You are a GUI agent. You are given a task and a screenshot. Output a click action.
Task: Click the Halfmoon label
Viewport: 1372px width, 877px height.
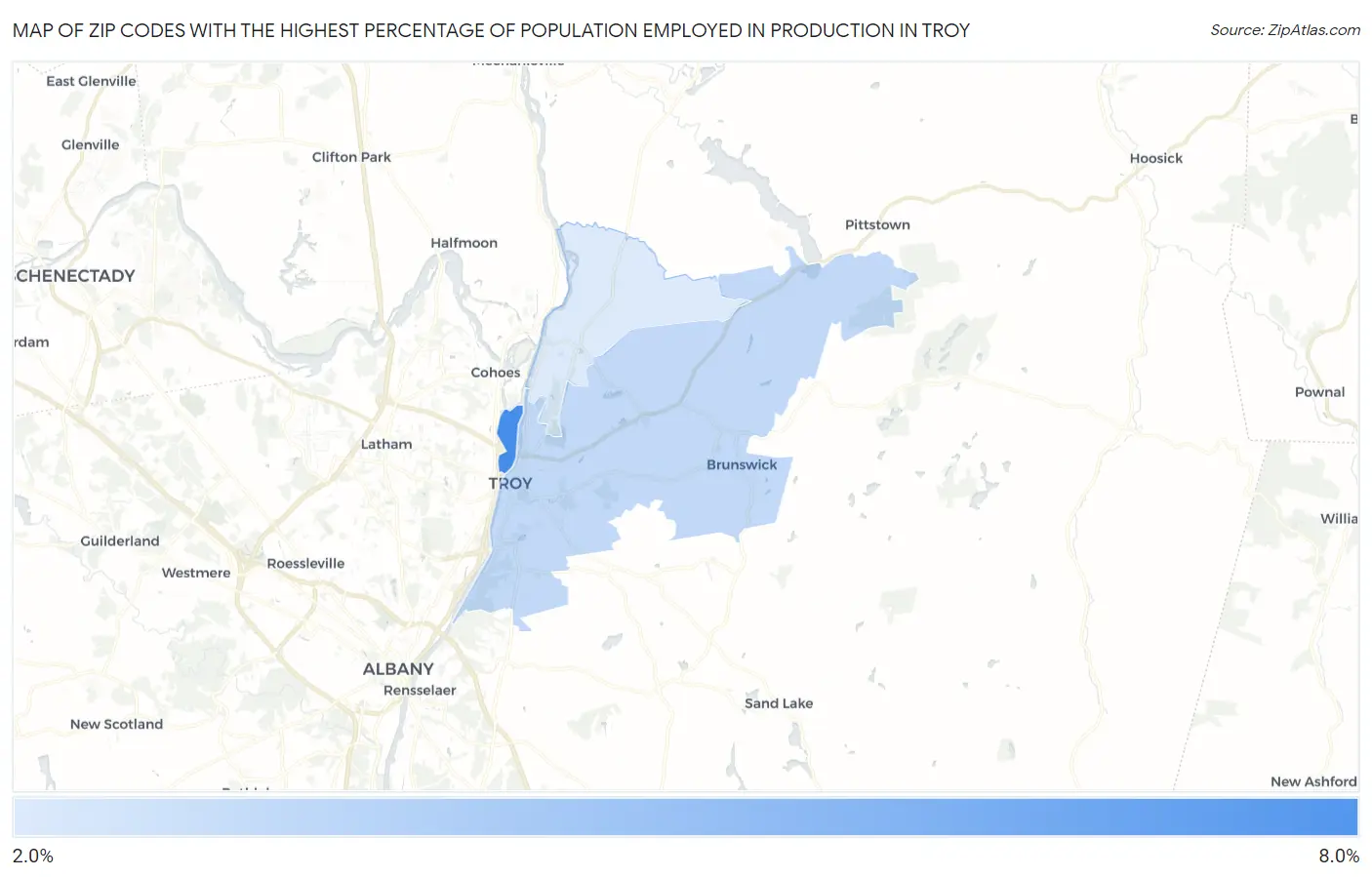464,243
